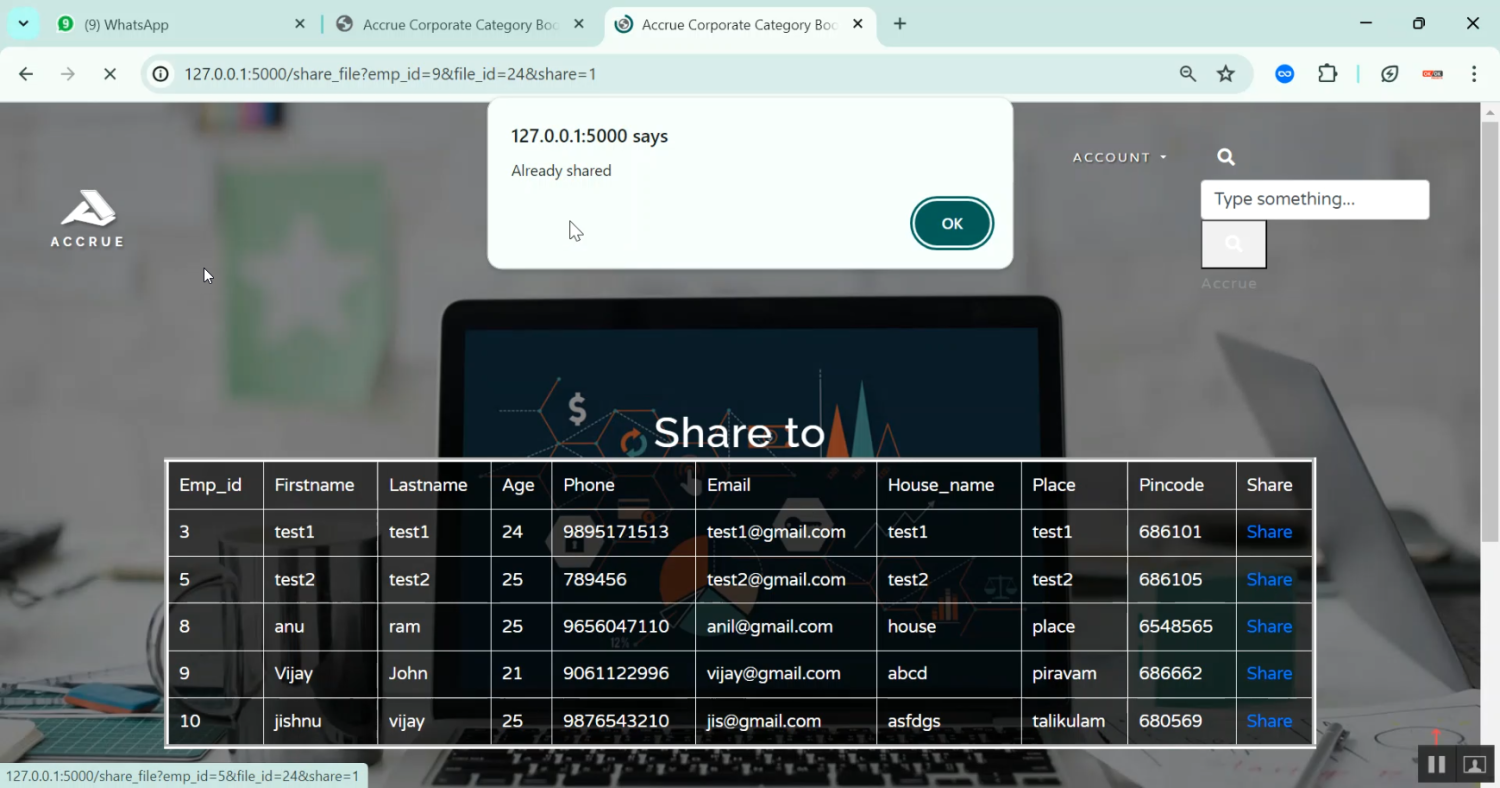Viewport: 1500px width, 788px height.
Task: Click the "Share to" heading
Action: [x=739, y=432]
